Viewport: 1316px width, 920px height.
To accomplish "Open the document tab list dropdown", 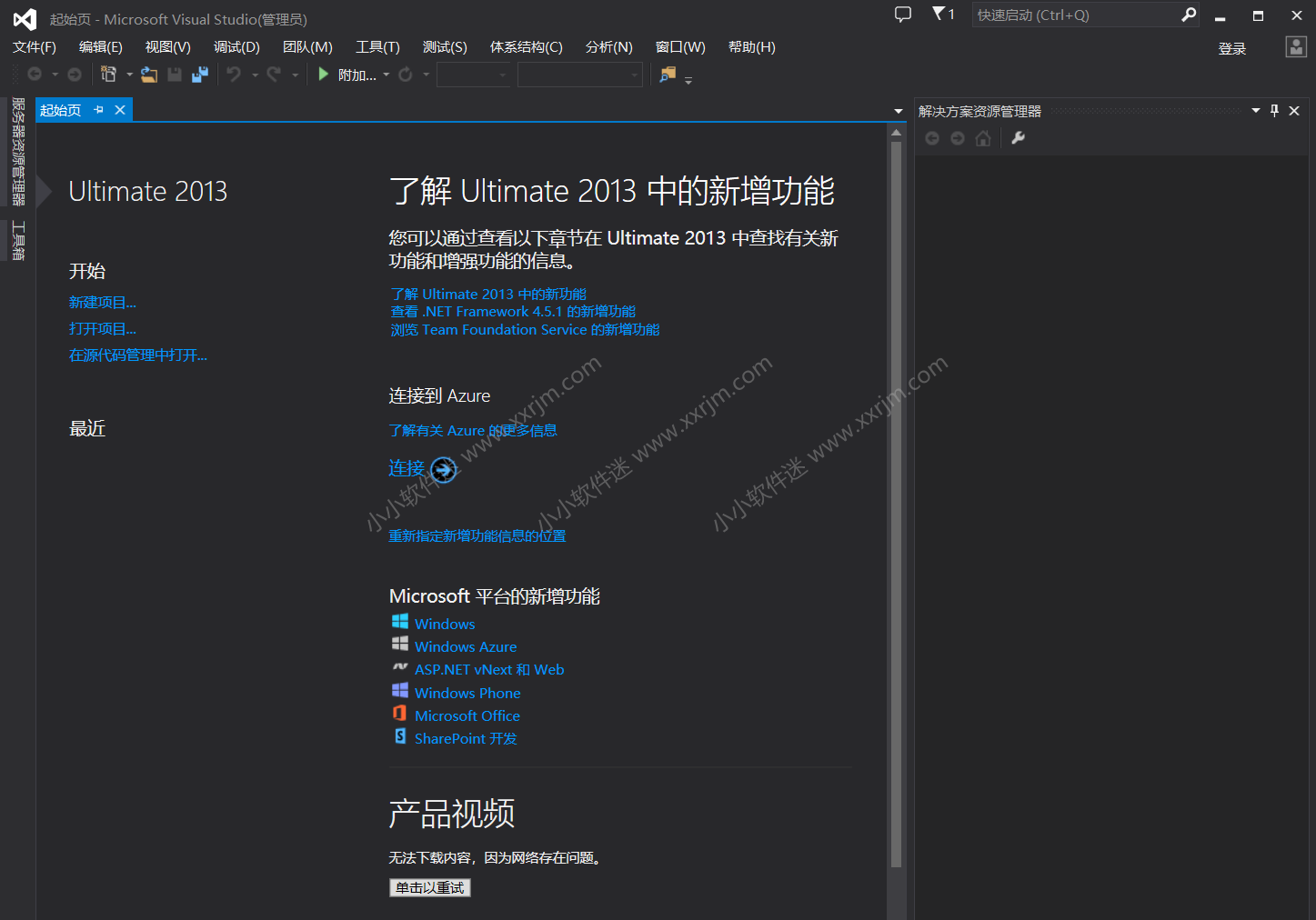I will pyautogui.click(x=899, y=111).
